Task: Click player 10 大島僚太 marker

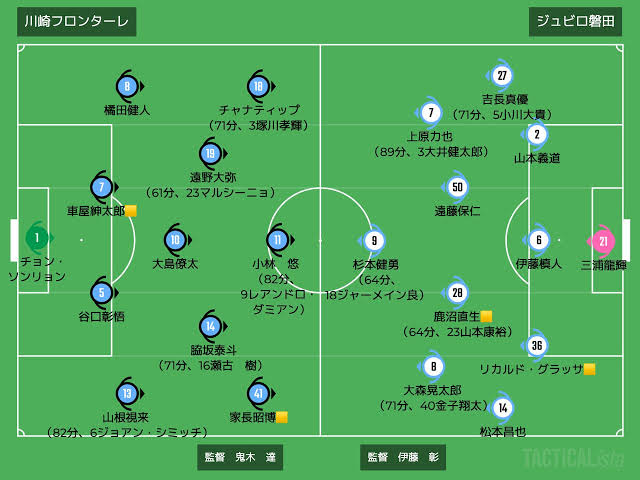Action: pyautogui.click(x=176, y=240)
